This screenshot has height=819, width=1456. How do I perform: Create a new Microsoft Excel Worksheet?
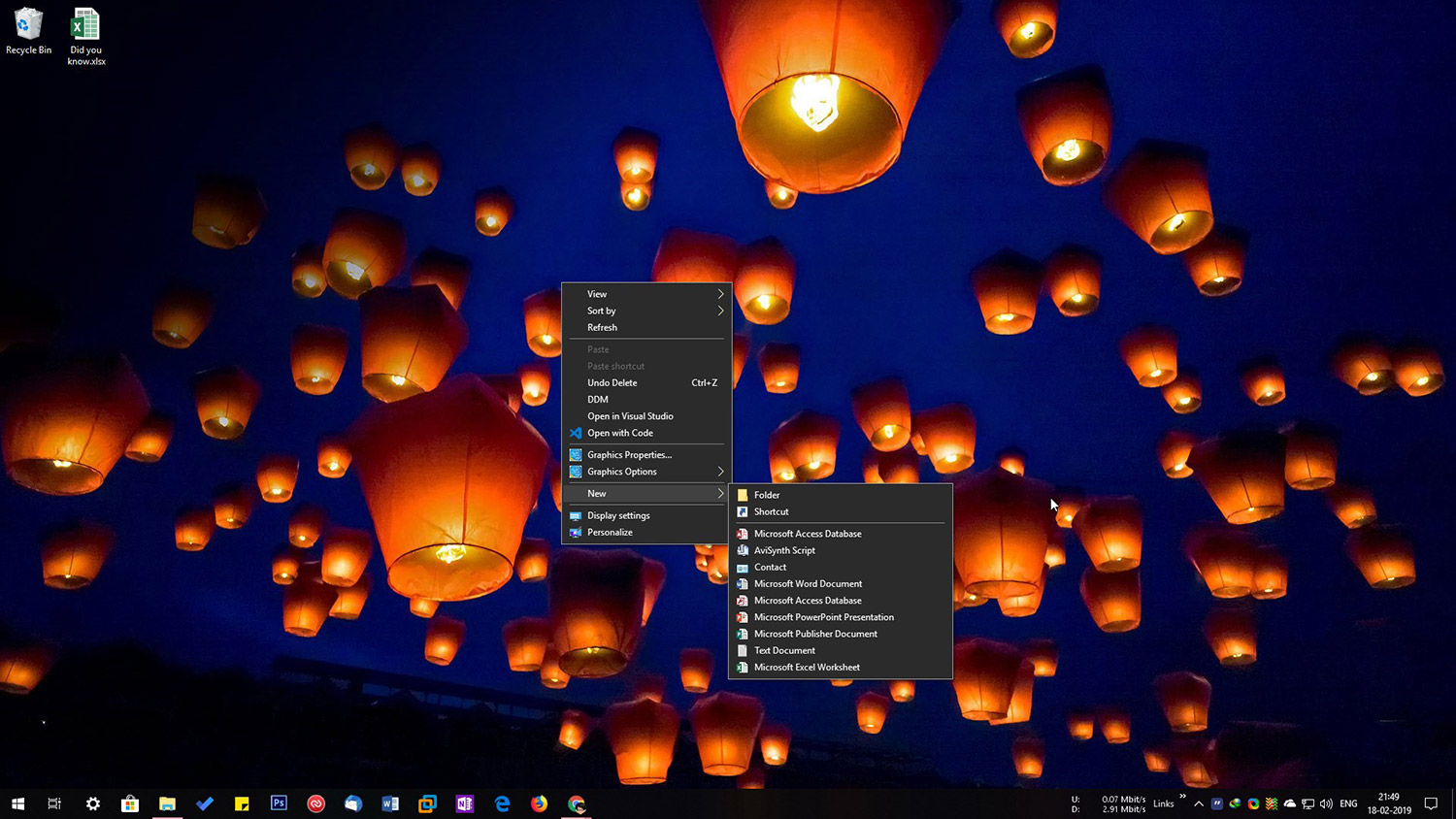pyautogui.click(x=807, y=667)
